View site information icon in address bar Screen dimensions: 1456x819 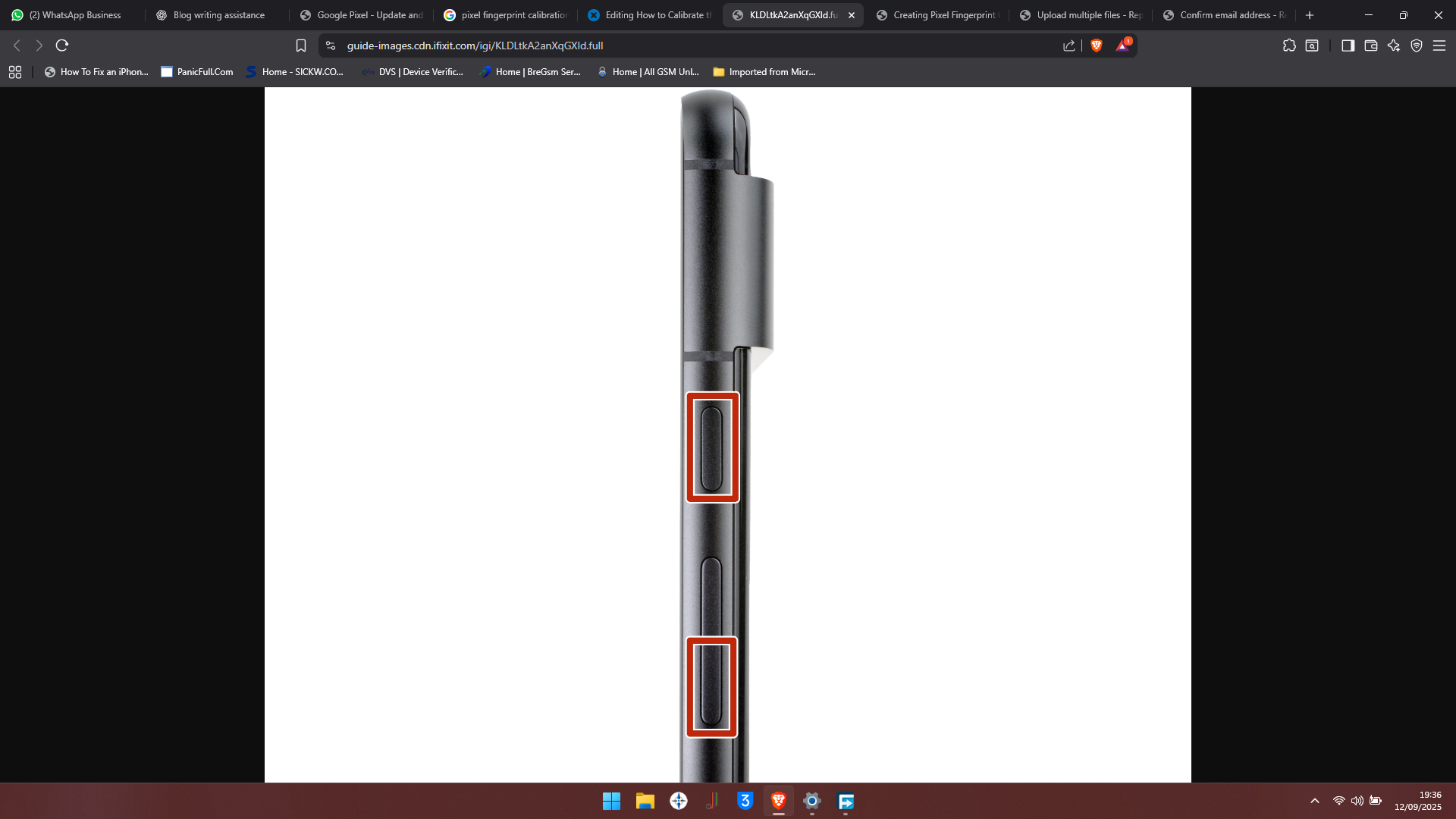(x=331, y=45)
